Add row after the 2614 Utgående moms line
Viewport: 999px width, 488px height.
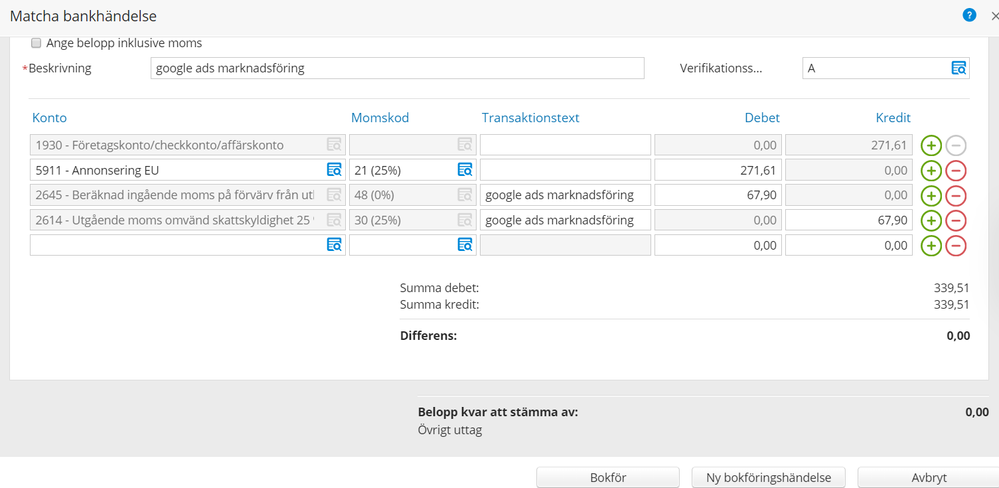click(931, 220)
